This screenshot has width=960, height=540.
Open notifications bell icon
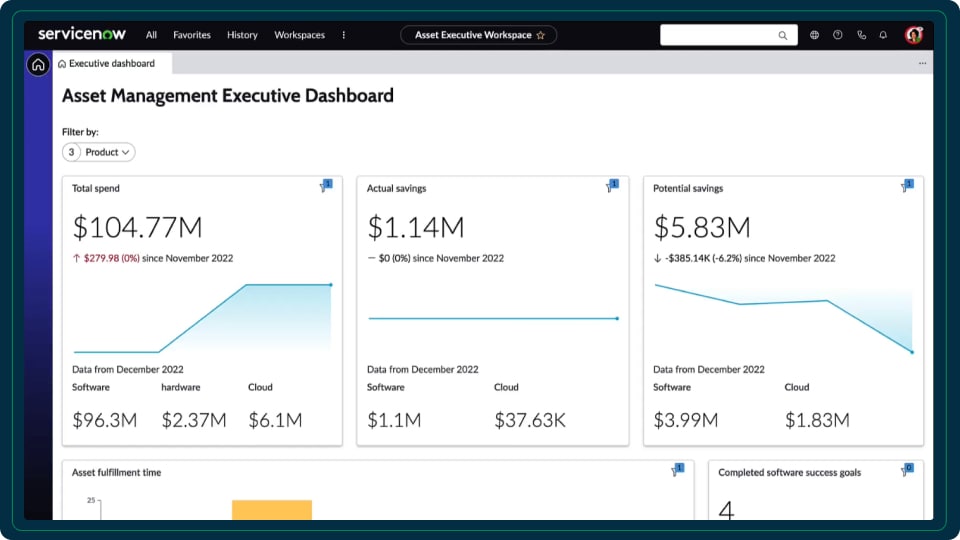point(883,35)
